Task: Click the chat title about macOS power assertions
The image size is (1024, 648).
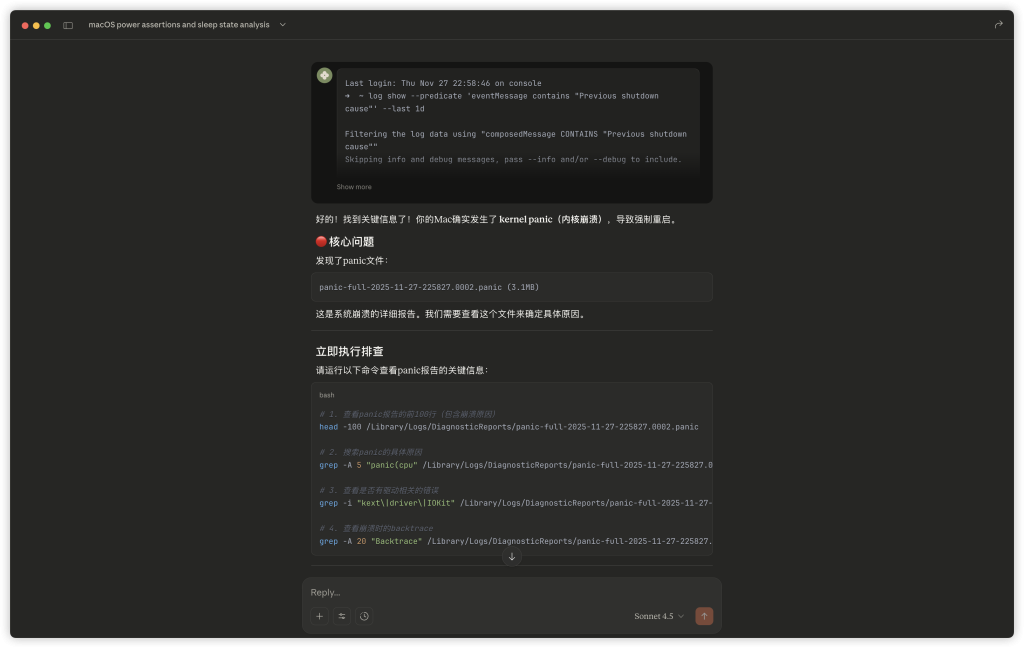Action: click(x=178, y=25)
